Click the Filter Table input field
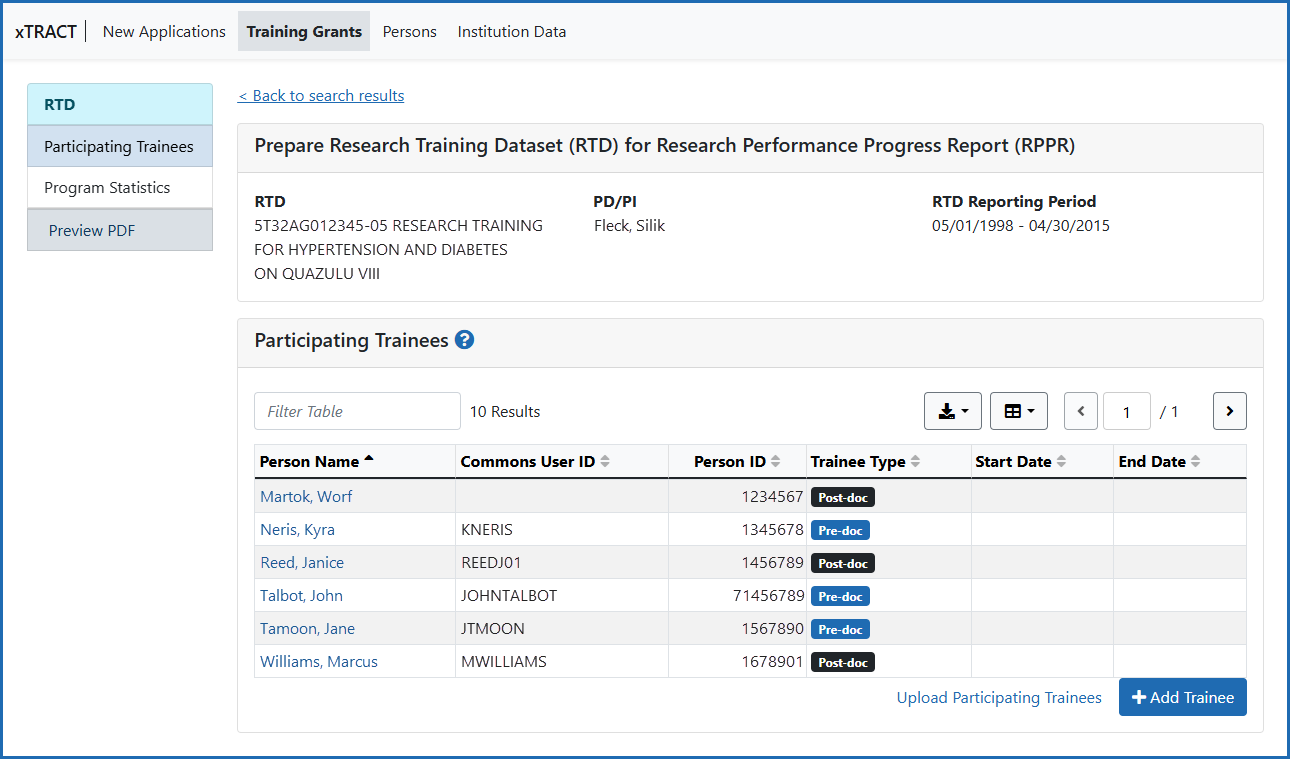The width and height of the screenshot is (1290, 759). (357, 411)
